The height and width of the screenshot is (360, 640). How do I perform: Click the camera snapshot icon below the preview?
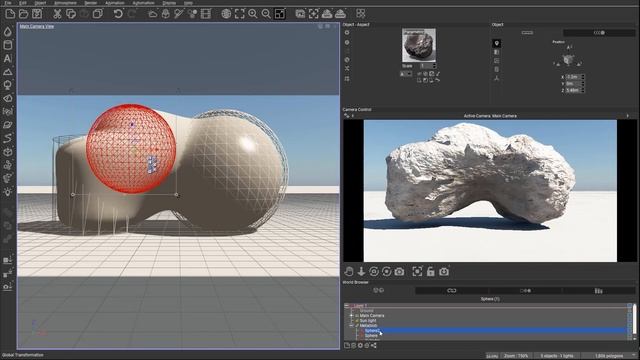point(399,271)
